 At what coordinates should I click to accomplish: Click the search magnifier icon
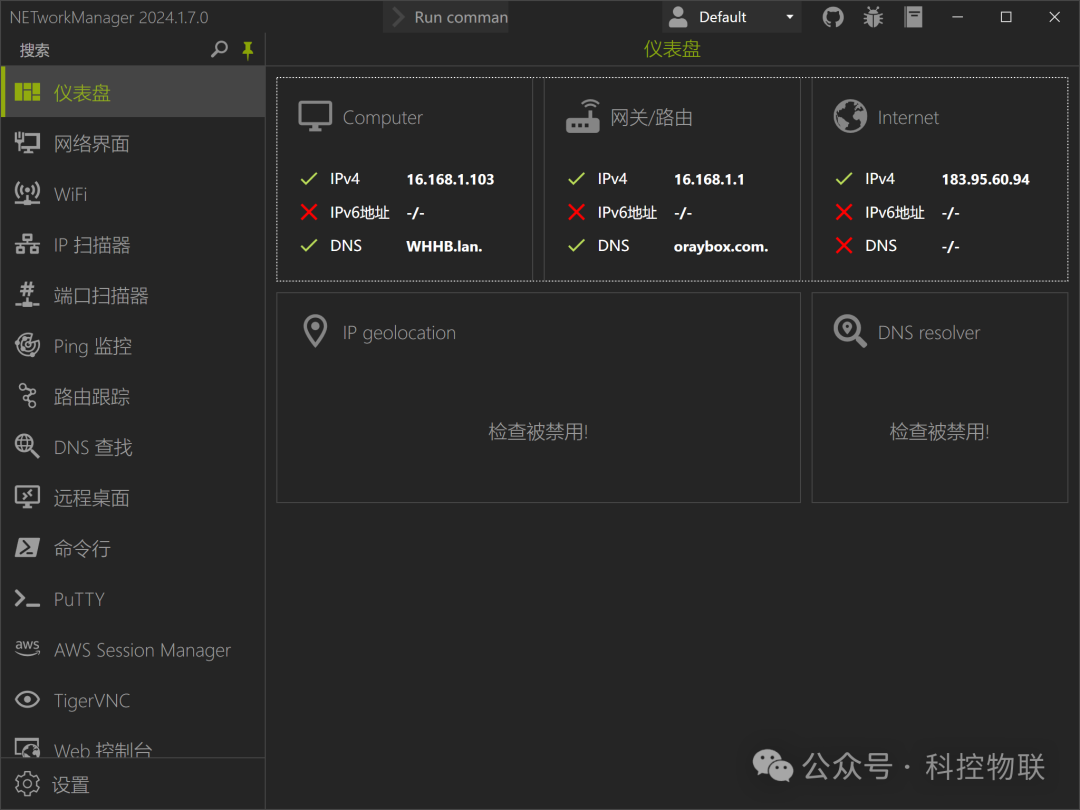(x=219, y=50)
